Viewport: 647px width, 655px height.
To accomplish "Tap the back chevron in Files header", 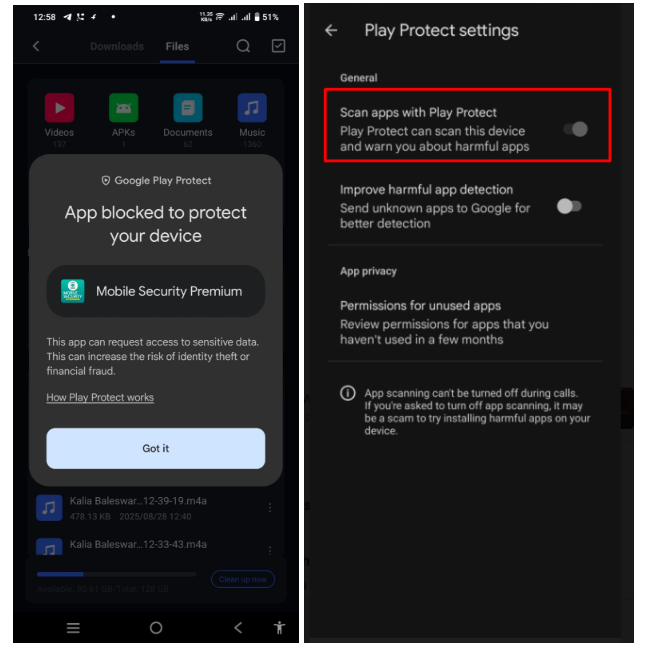I will [36, 46].
